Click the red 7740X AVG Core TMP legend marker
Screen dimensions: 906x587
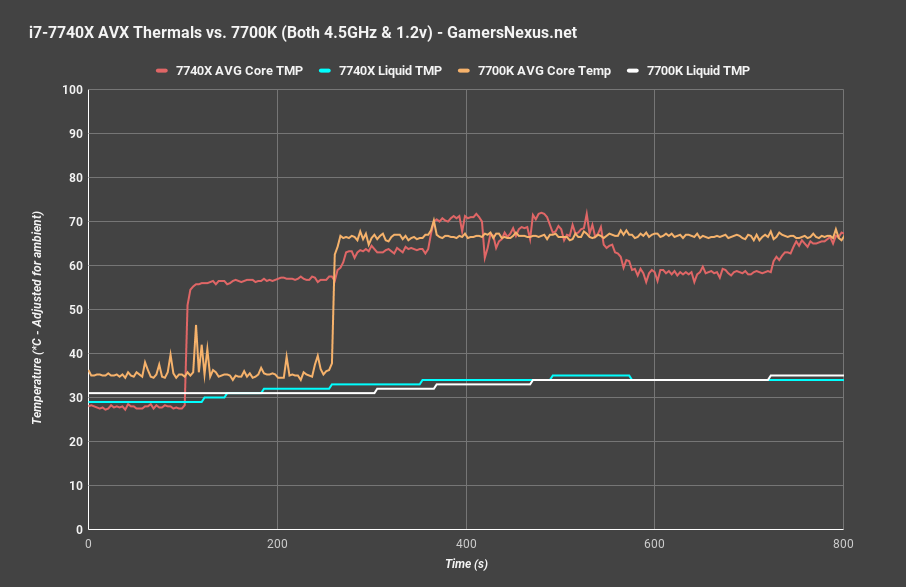163,71
